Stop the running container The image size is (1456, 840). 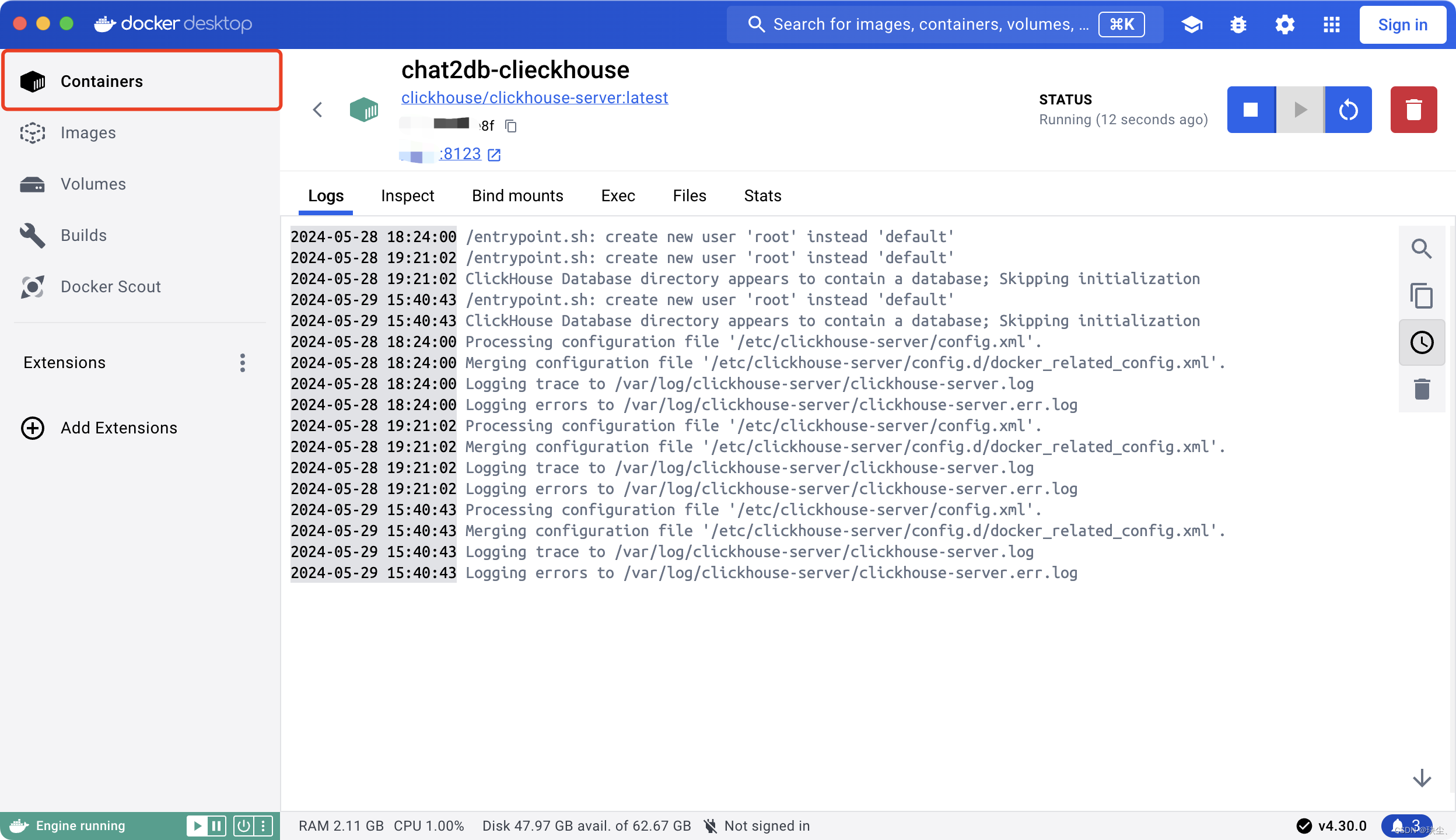[x=1251, y=110]
